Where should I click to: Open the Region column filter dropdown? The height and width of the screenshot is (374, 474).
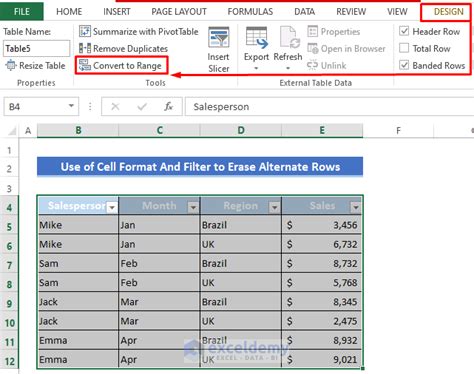[274, 208]
